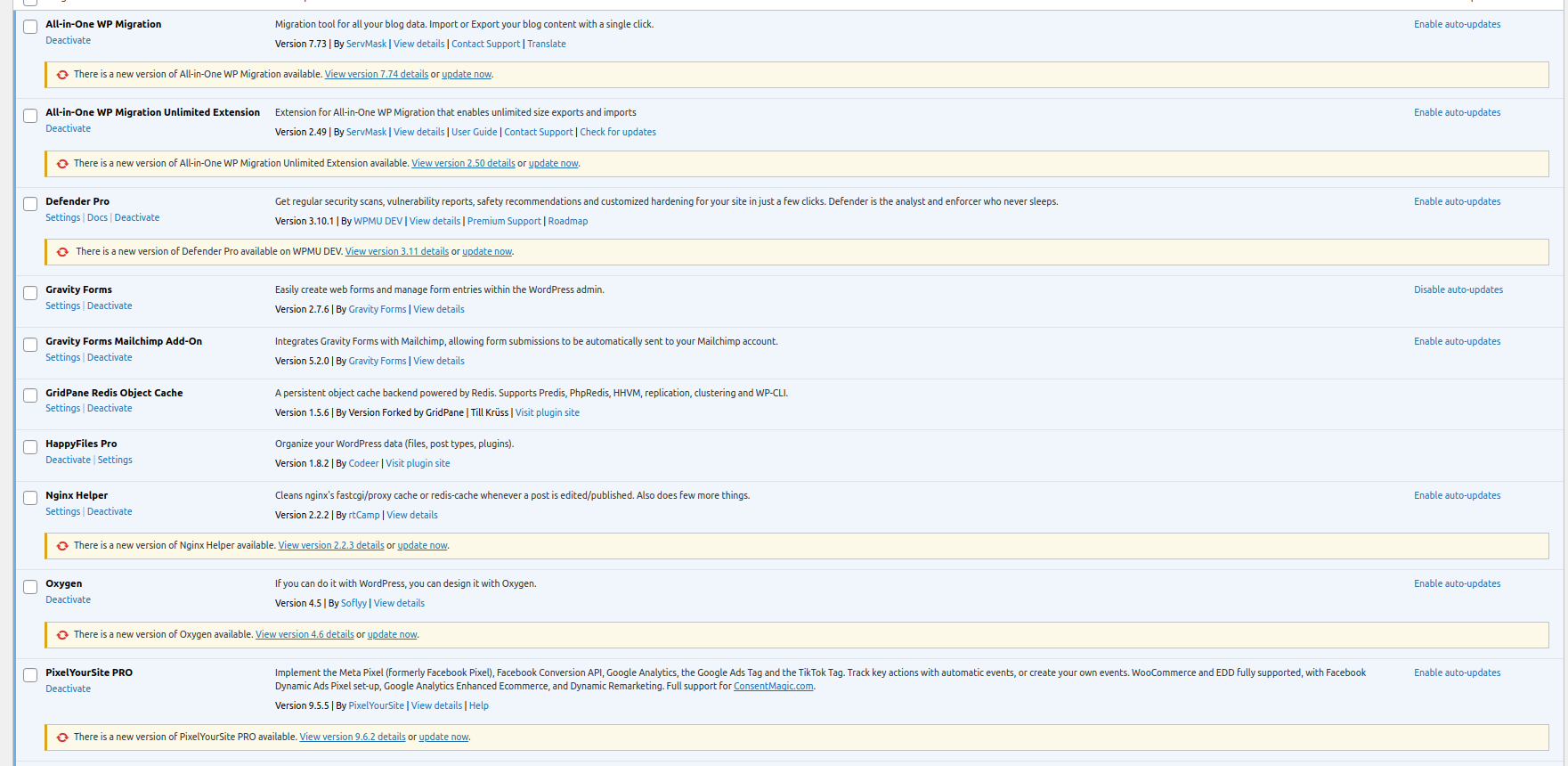Check for updates on the Unlimited Extension
The width and height of the screenshot is (1568, 766).
coord(618,132)
